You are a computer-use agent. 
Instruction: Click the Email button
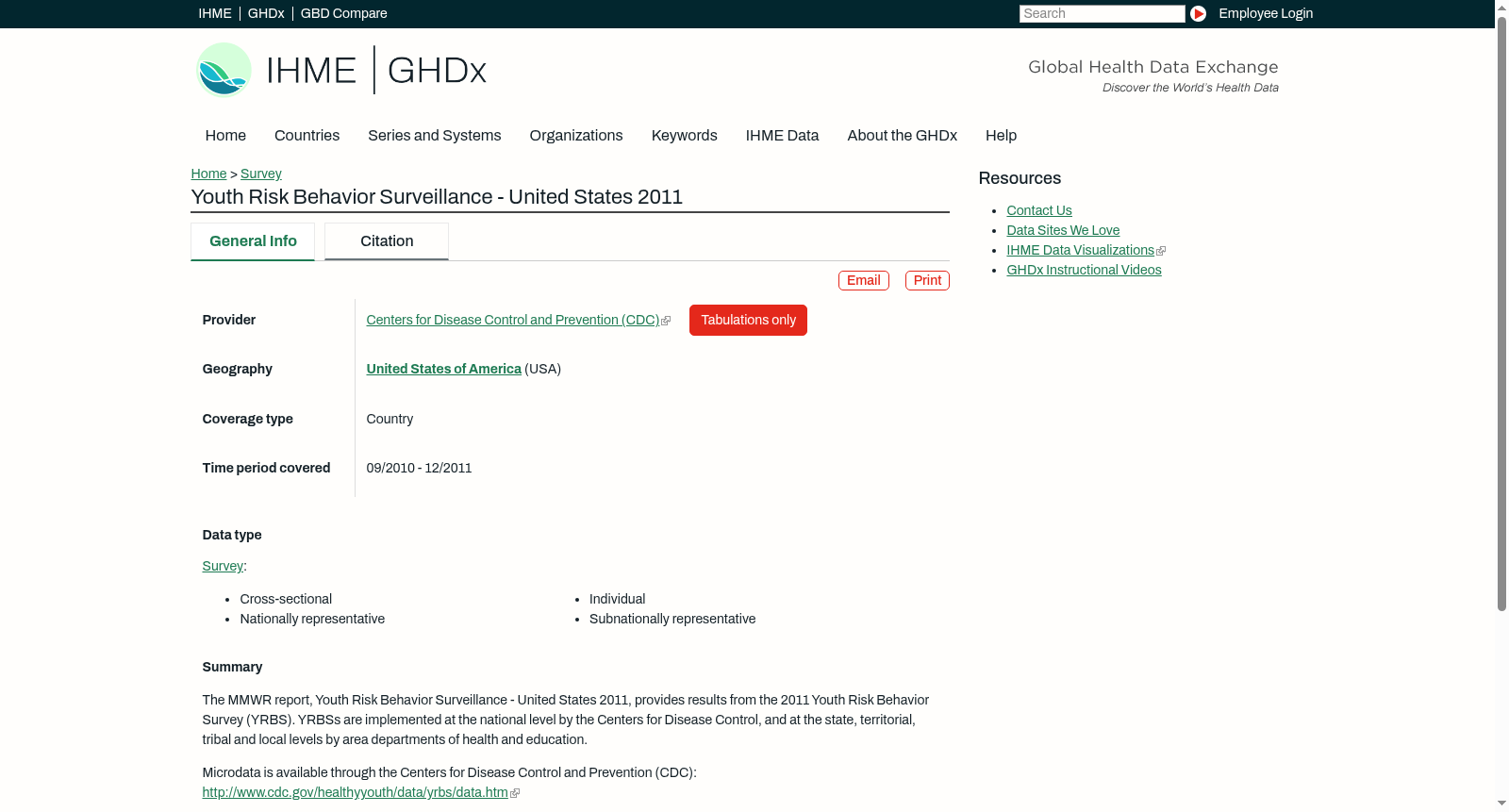pos(864,280)
